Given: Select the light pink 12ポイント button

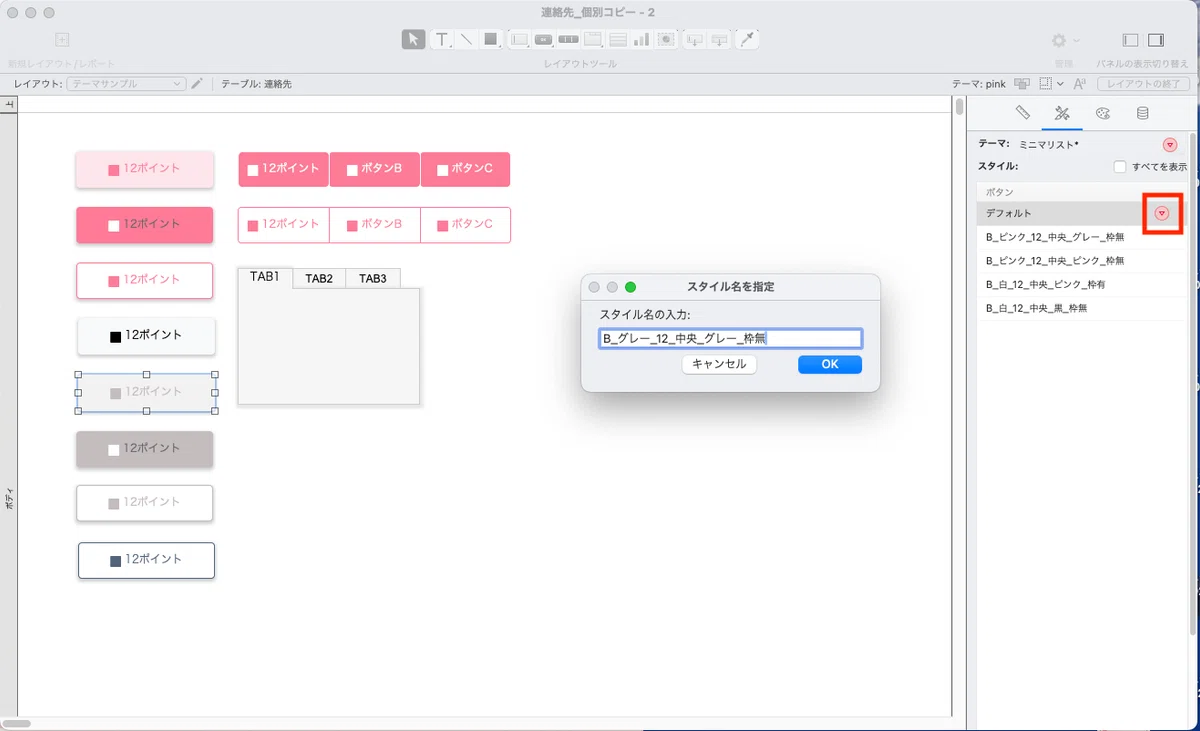Looking at the screenshot, I should 145,169.
